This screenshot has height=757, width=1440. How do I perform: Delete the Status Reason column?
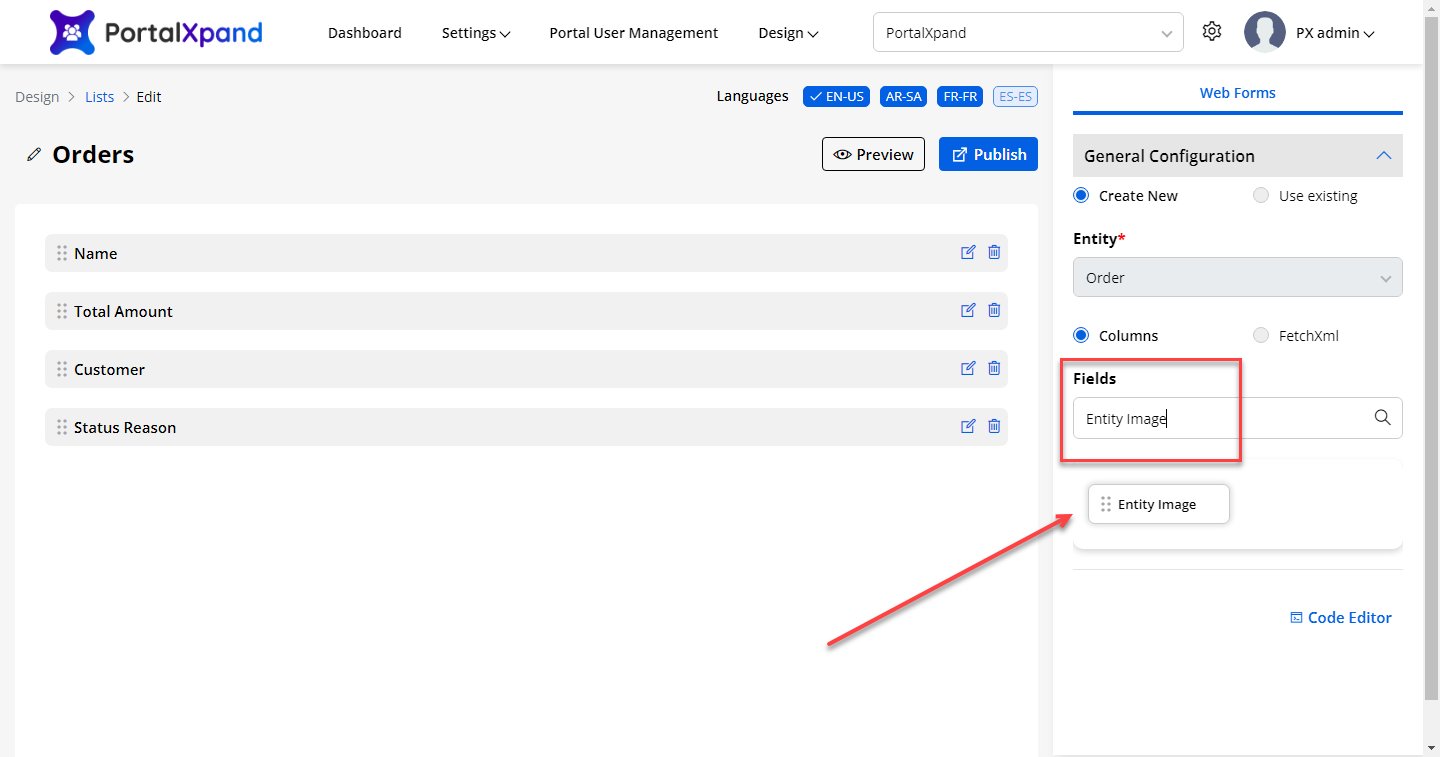(x=994, y=427)
